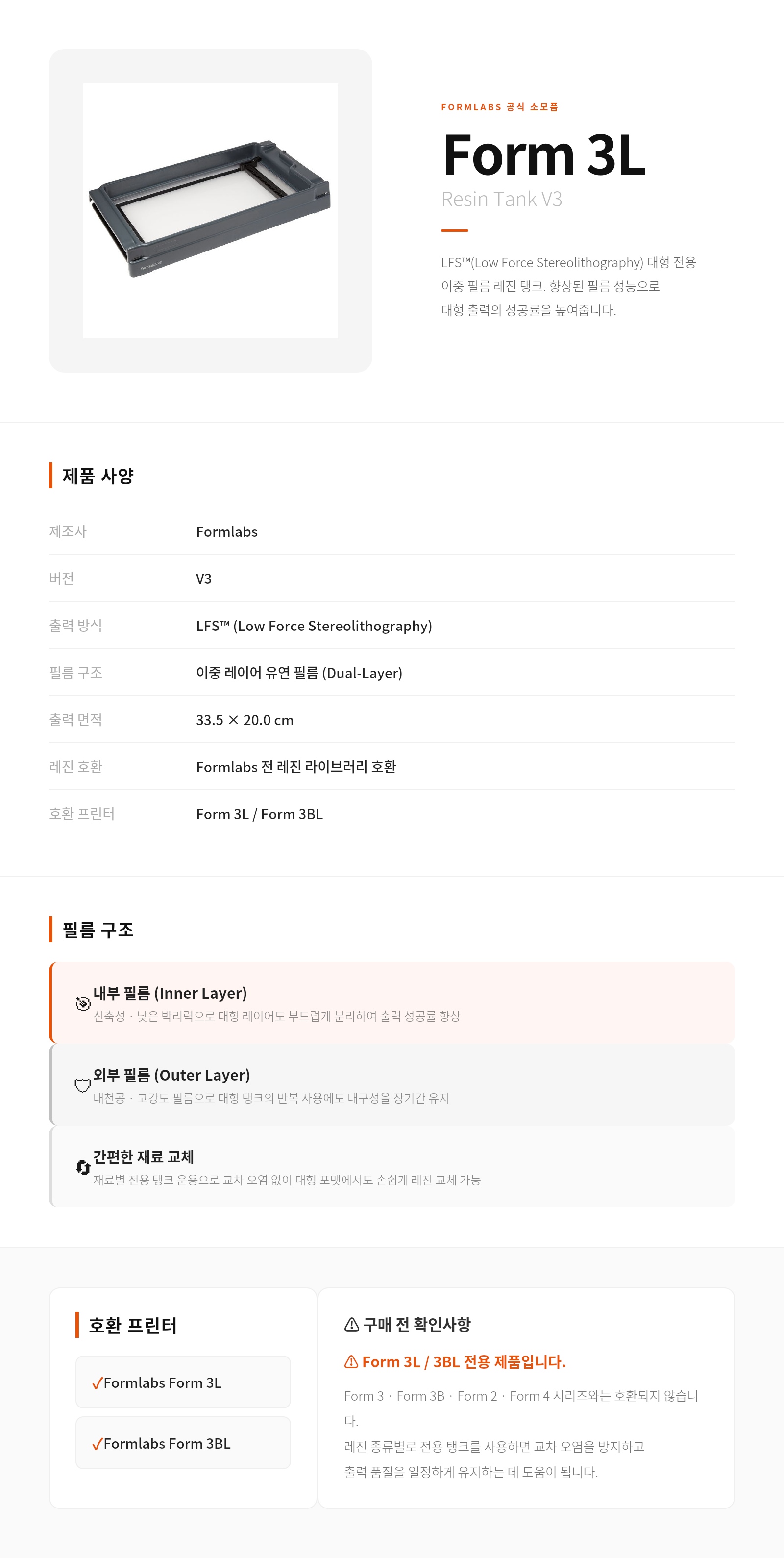Click the Form 3L / 3BL 전용 제품입니다 warning text

[464, 1362]
